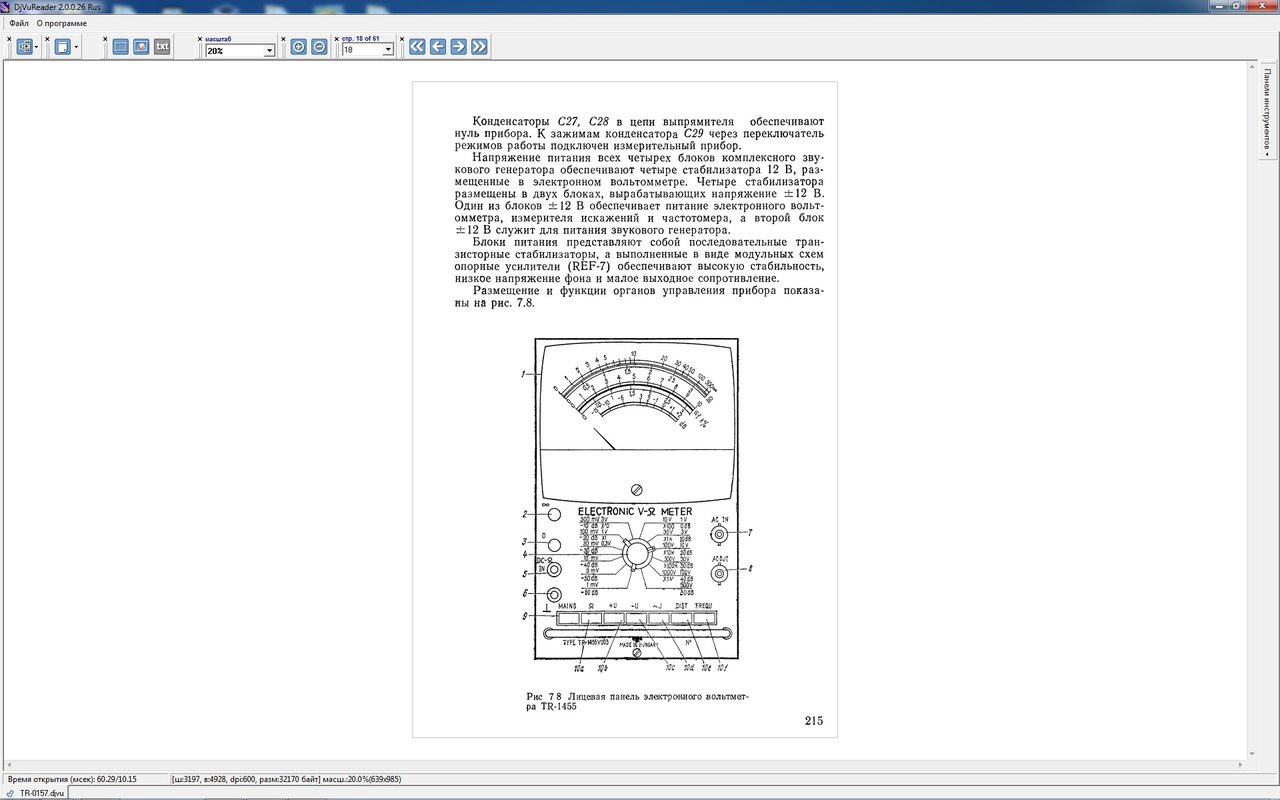
Task: Expand the page layout mode dropdown arrow
Action: point(37,47)
